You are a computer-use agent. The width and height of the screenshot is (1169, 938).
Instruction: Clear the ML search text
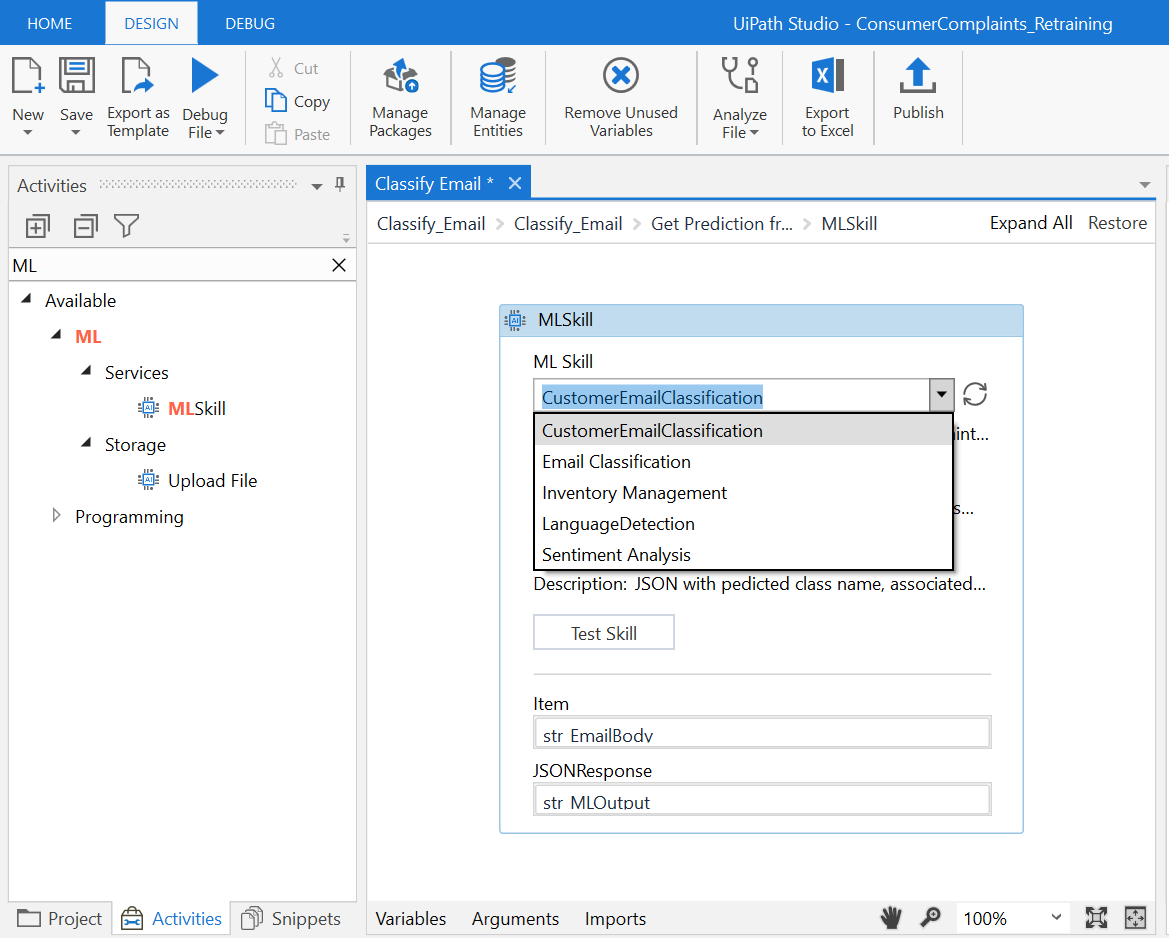pyautogui.click(x=338, y=265)
